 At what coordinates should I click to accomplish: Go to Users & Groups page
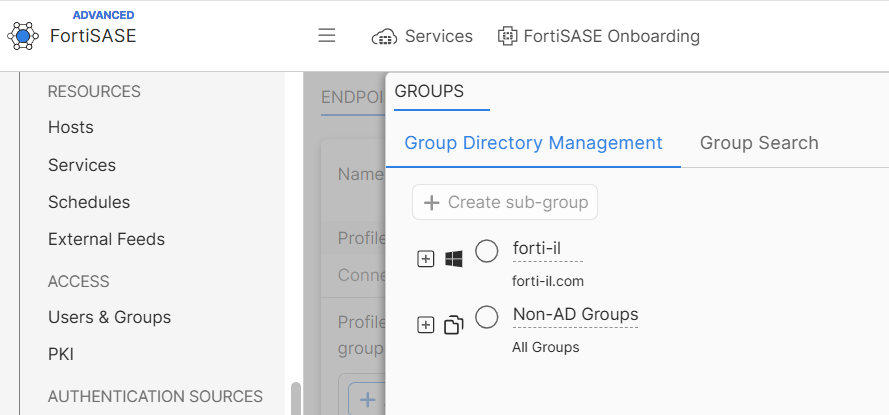click(109, 317)
